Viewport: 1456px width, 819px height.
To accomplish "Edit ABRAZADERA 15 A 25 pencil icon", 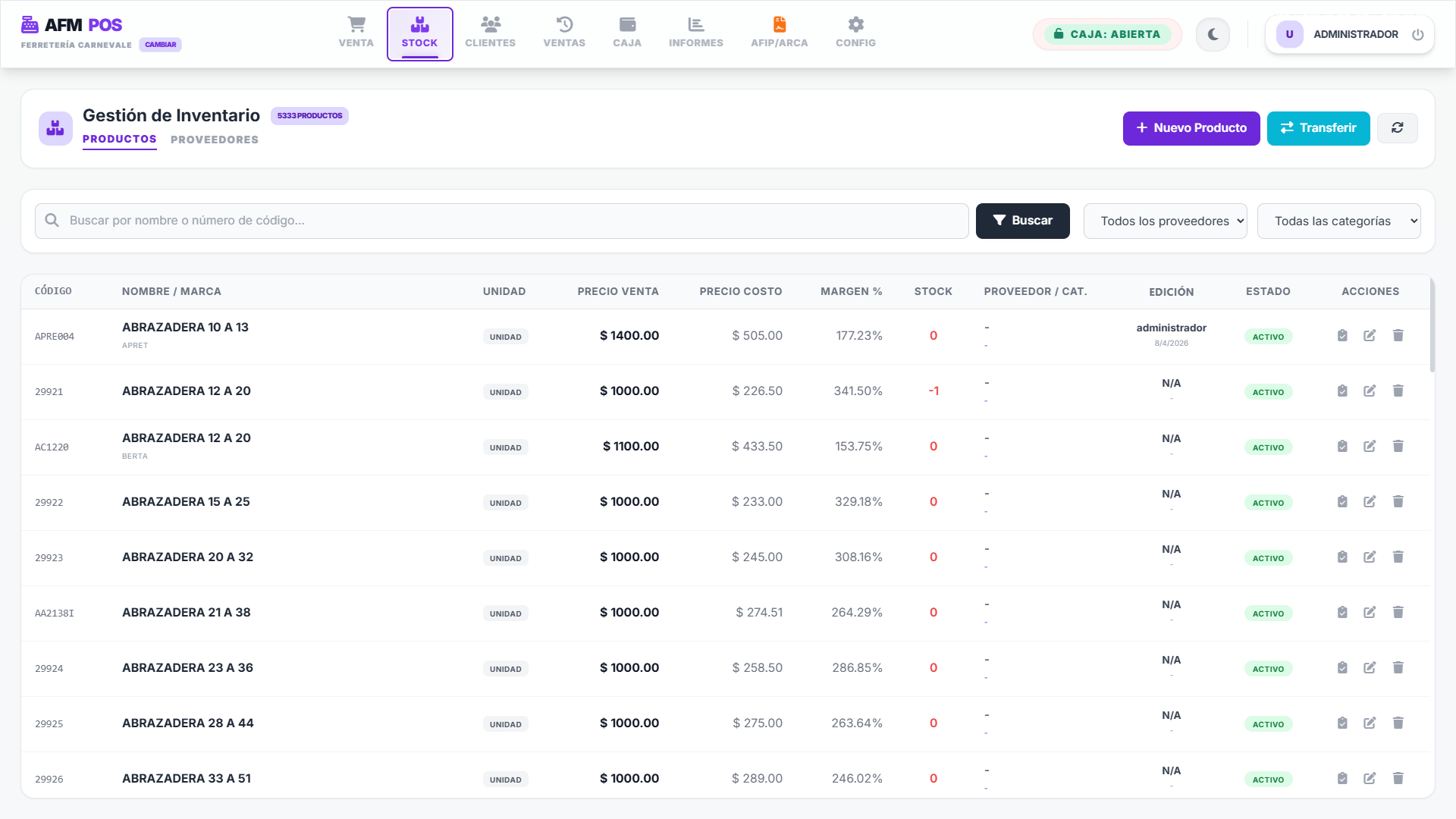I will [1370, 501].
